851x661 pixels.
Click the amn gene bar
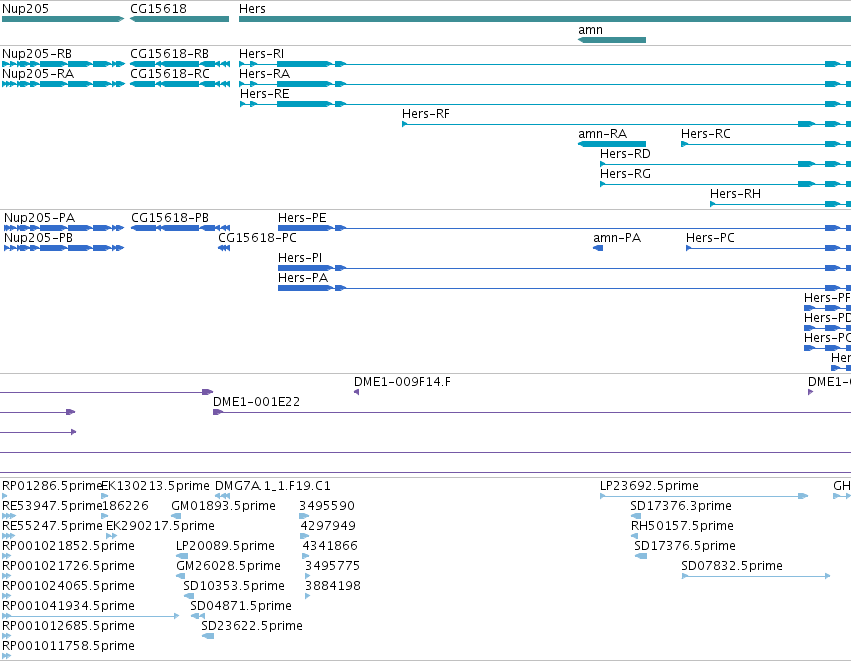[x=612, y=40]
